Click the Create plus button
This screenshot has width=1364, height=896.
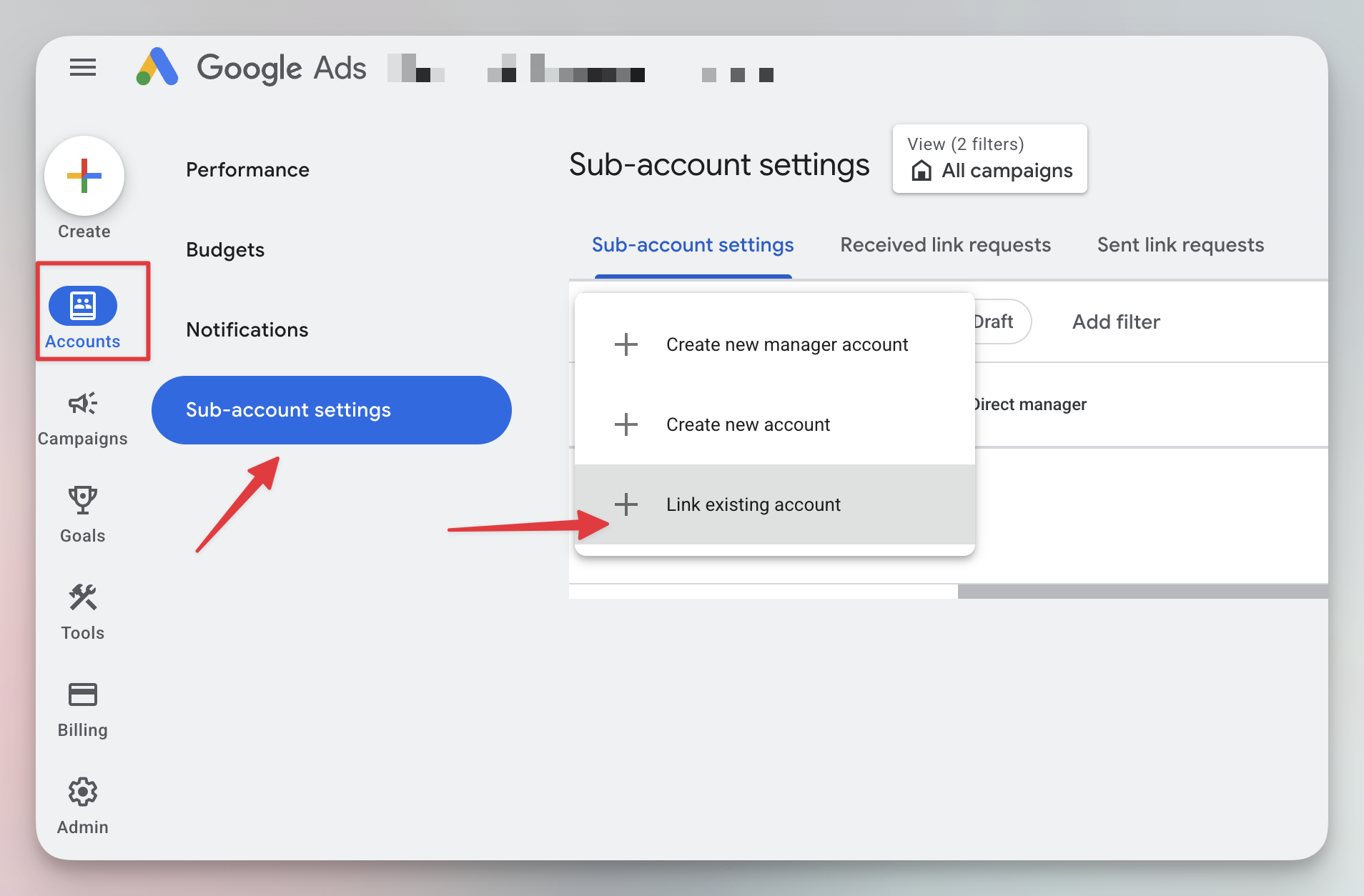pos(84,176)
